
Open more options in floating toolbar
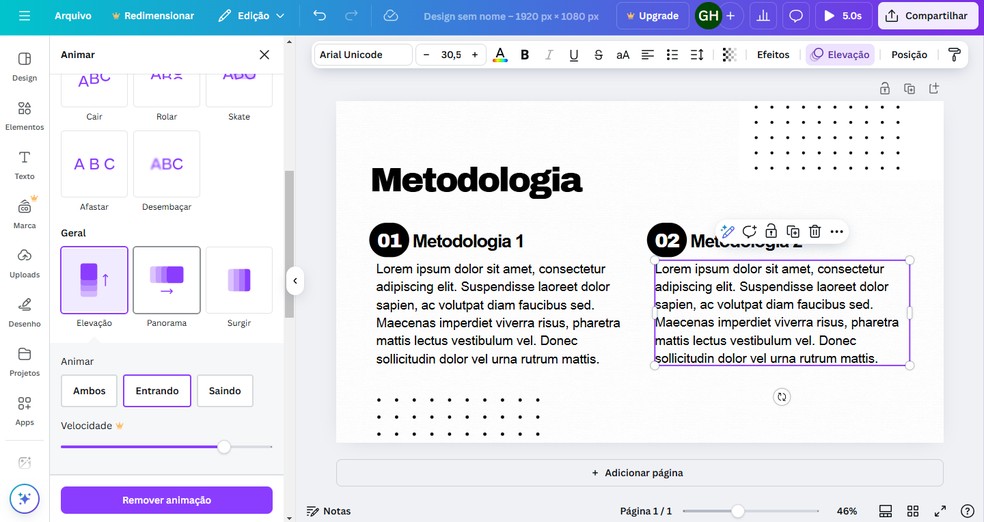coord(837,232)
